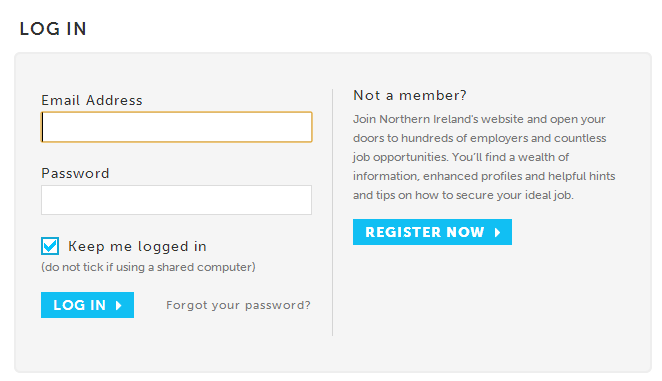The image size is (662, 381).
Task: Click the "secure your ideal job" text line
Action: 463,195
